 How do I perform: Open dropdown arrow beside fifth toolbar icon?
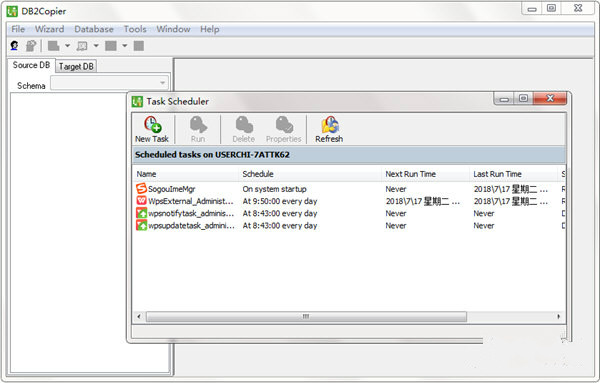(x=125, y=46)
